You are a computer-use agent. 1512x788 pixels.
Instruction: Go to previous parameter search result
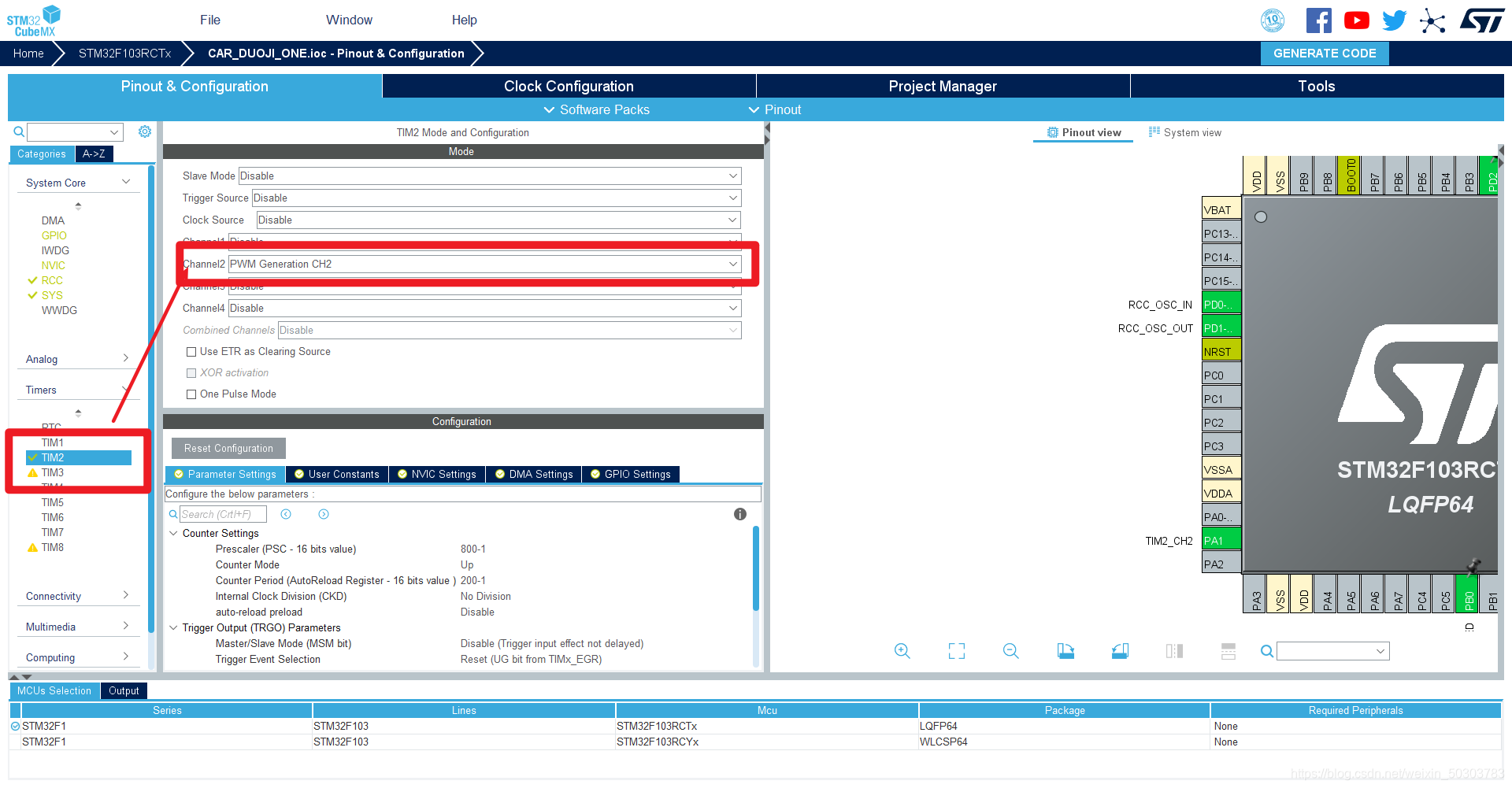[x=286, y=514]
